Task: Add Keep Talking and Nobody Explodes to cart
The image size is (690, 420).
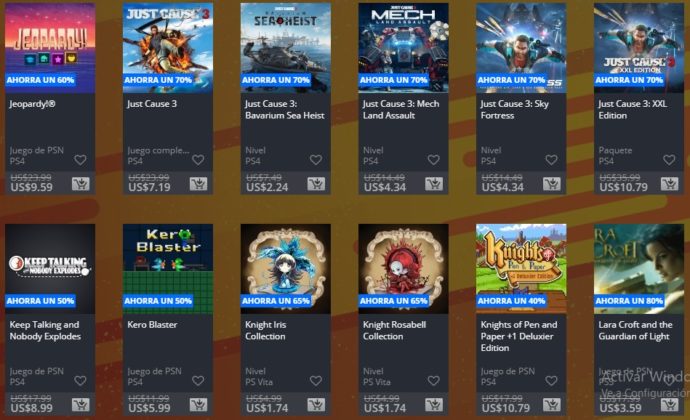Action: click(x=81, y=405)
